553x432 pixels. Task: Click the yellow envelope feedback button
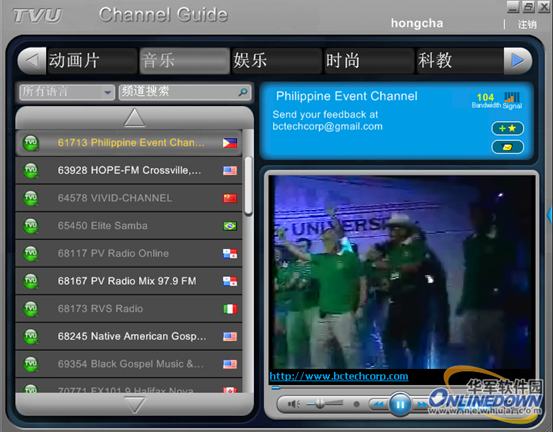tap(508, 147)
